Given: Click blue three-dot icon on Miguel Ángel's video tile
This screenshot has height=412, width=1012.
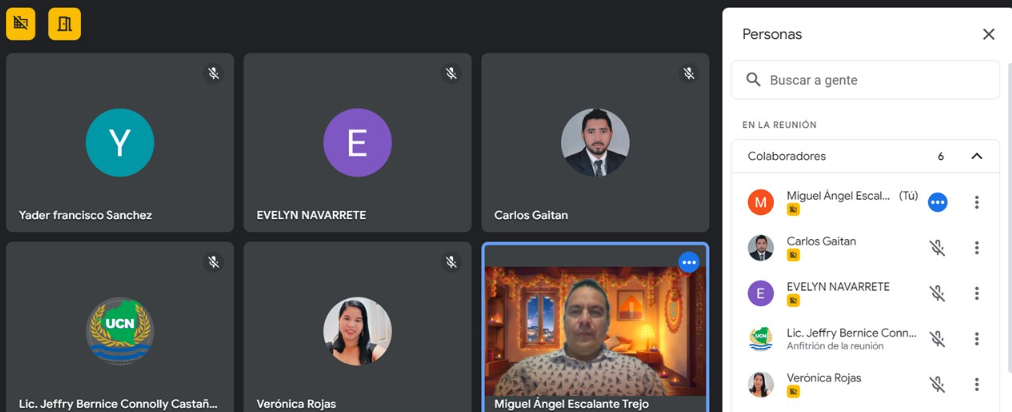Looking at the screenshot, I should click(688, 262).
